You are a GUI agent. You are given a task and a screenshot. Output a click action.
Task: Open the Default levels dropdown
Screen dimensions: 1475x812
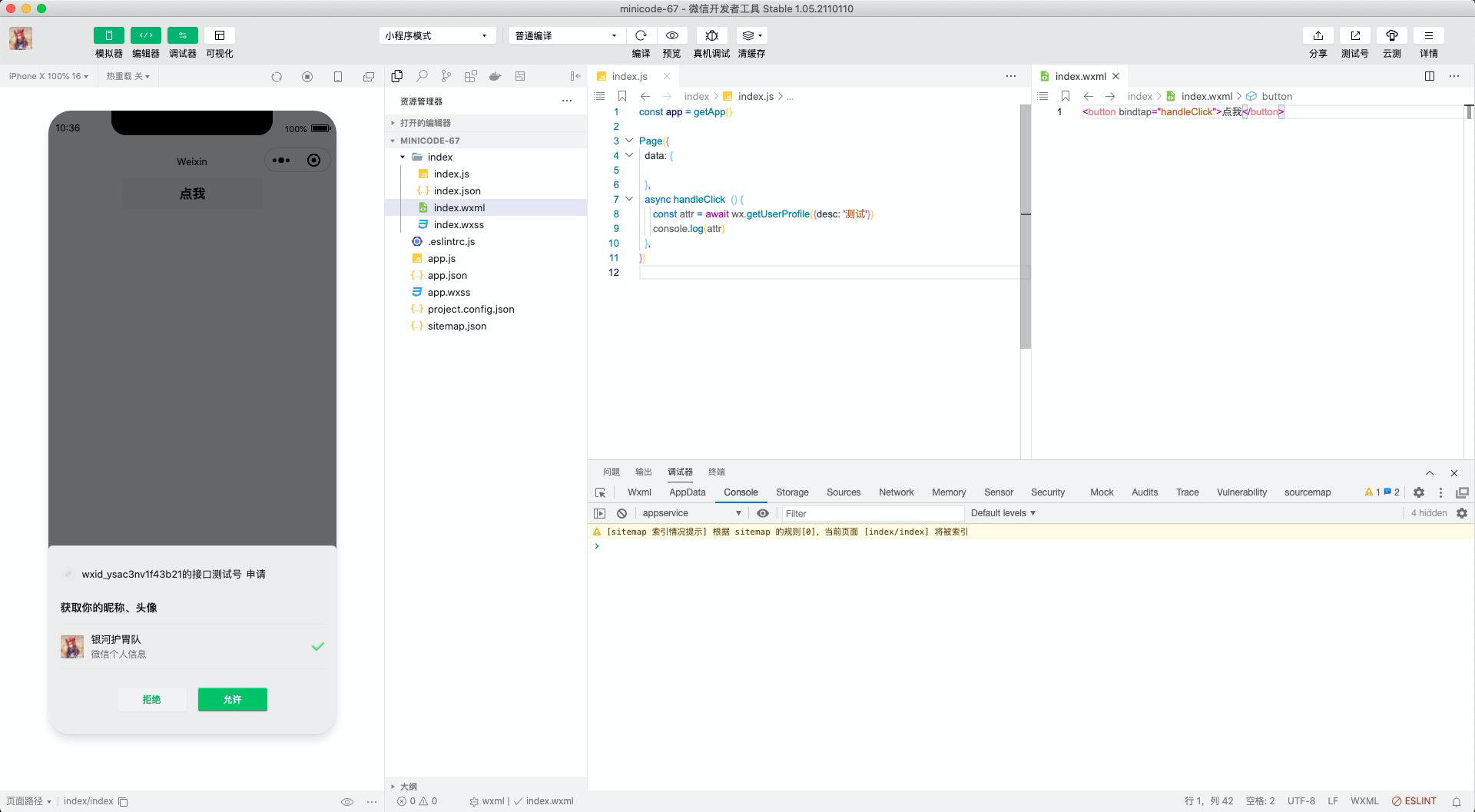pos(1003,513)
